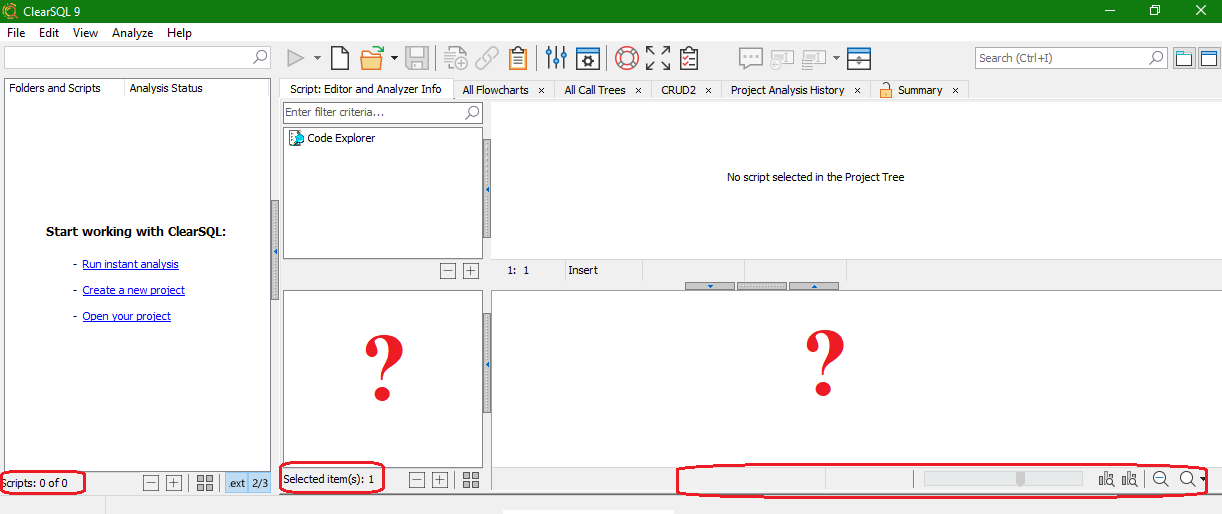Click grid icon beside Selected item(s) status
The width and height of the screenshot is (1222, 514).
point(471,480)
